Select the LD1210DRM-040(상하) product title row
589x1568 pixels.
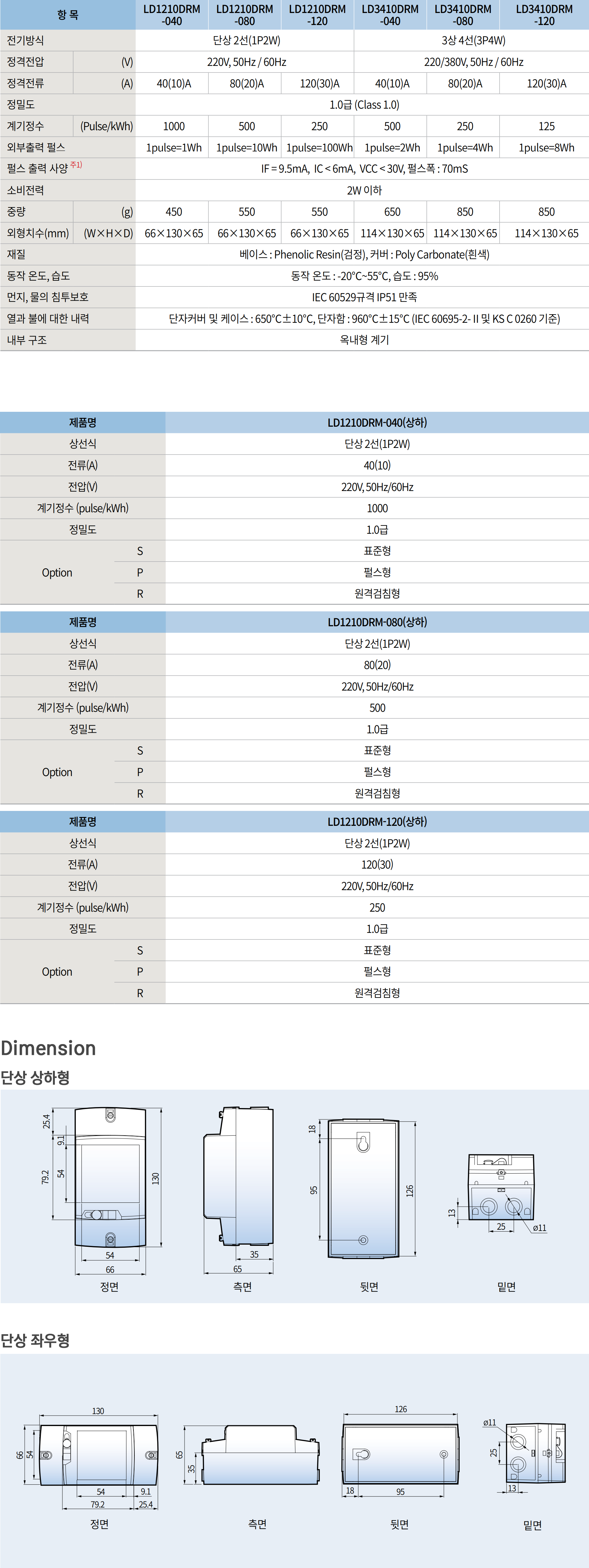pyautogui.click(x=377, y=423)
